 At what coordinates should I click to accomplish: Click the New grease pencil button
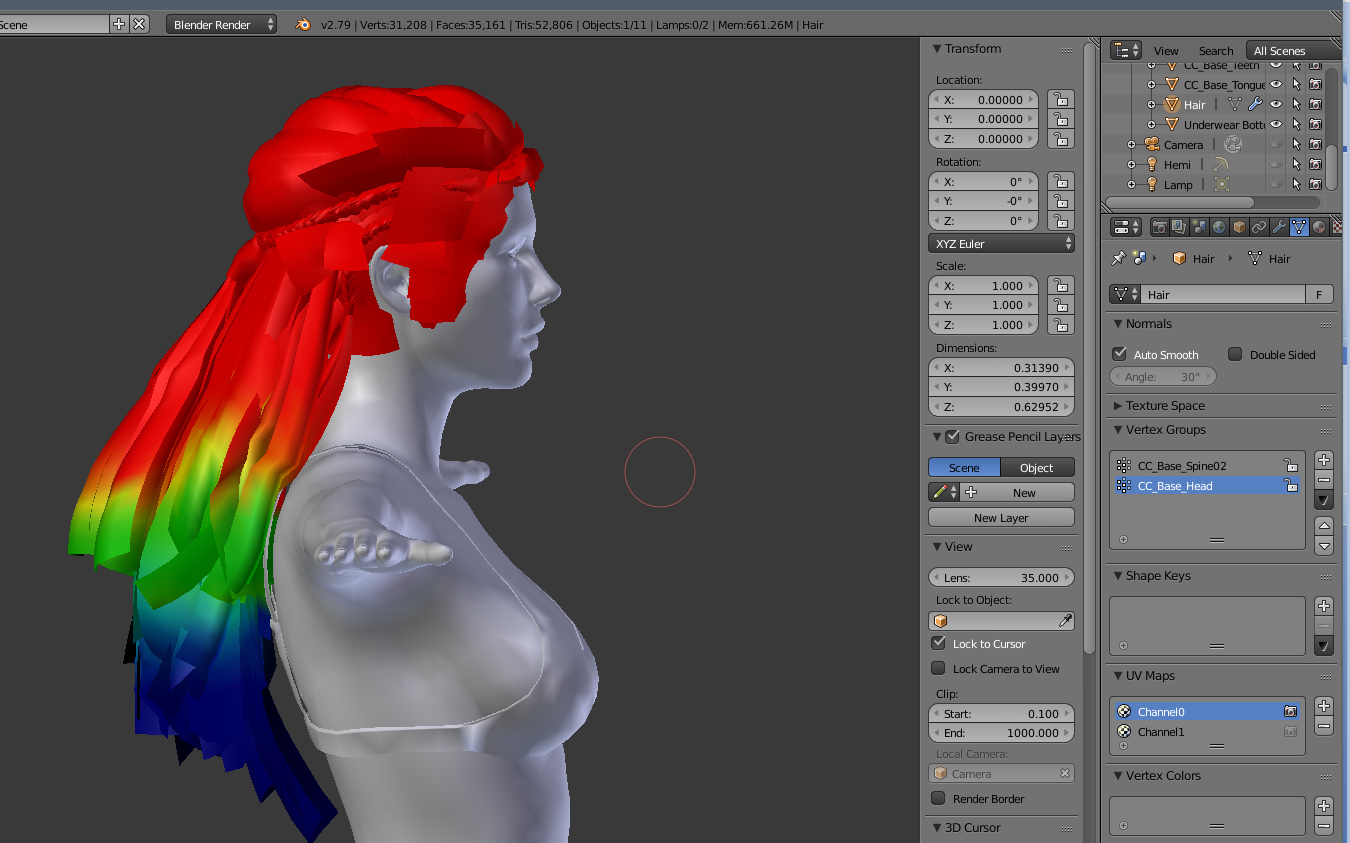click(x=1018, y=492)
